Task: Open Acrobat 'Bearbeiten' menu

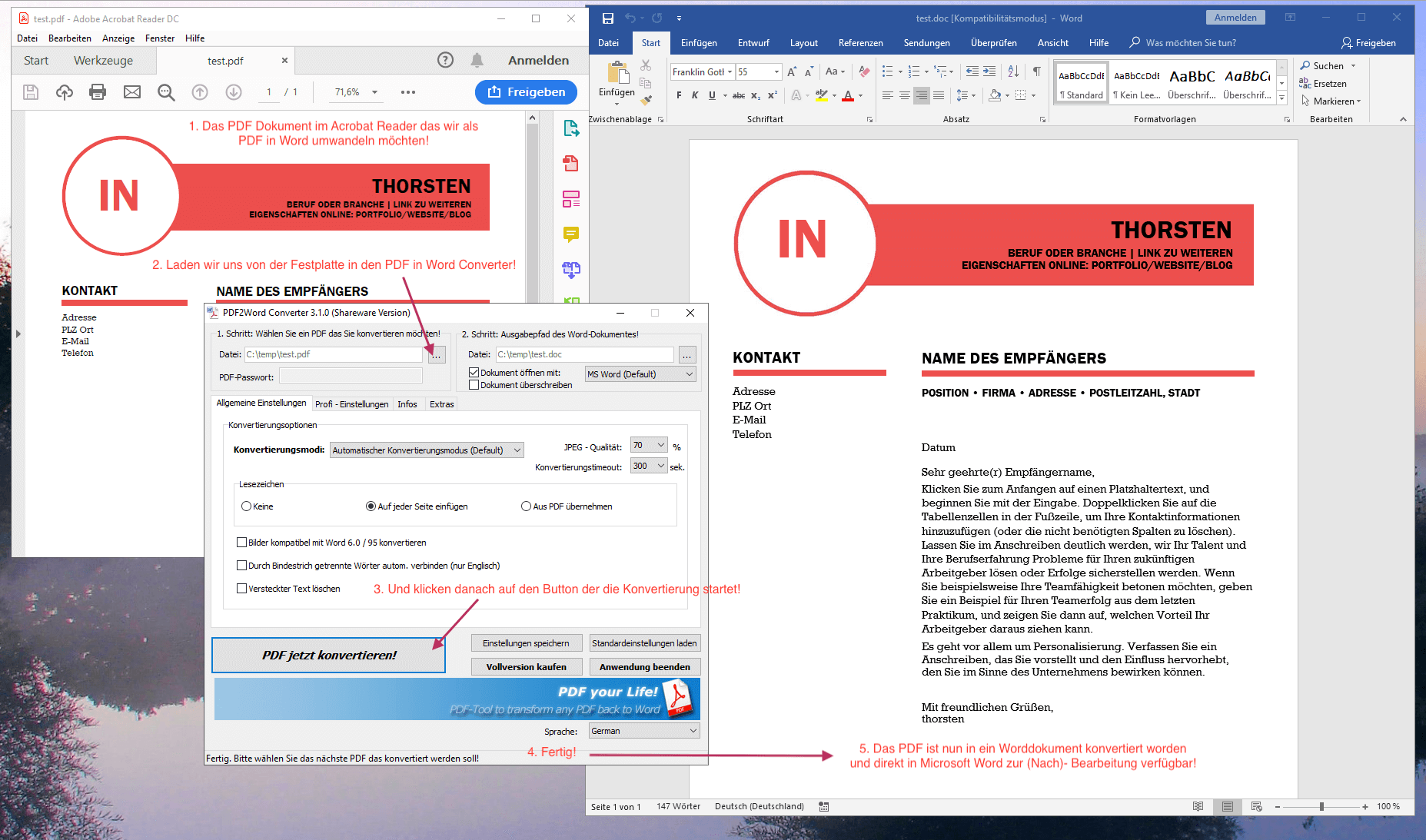Action: coord(69,38)
